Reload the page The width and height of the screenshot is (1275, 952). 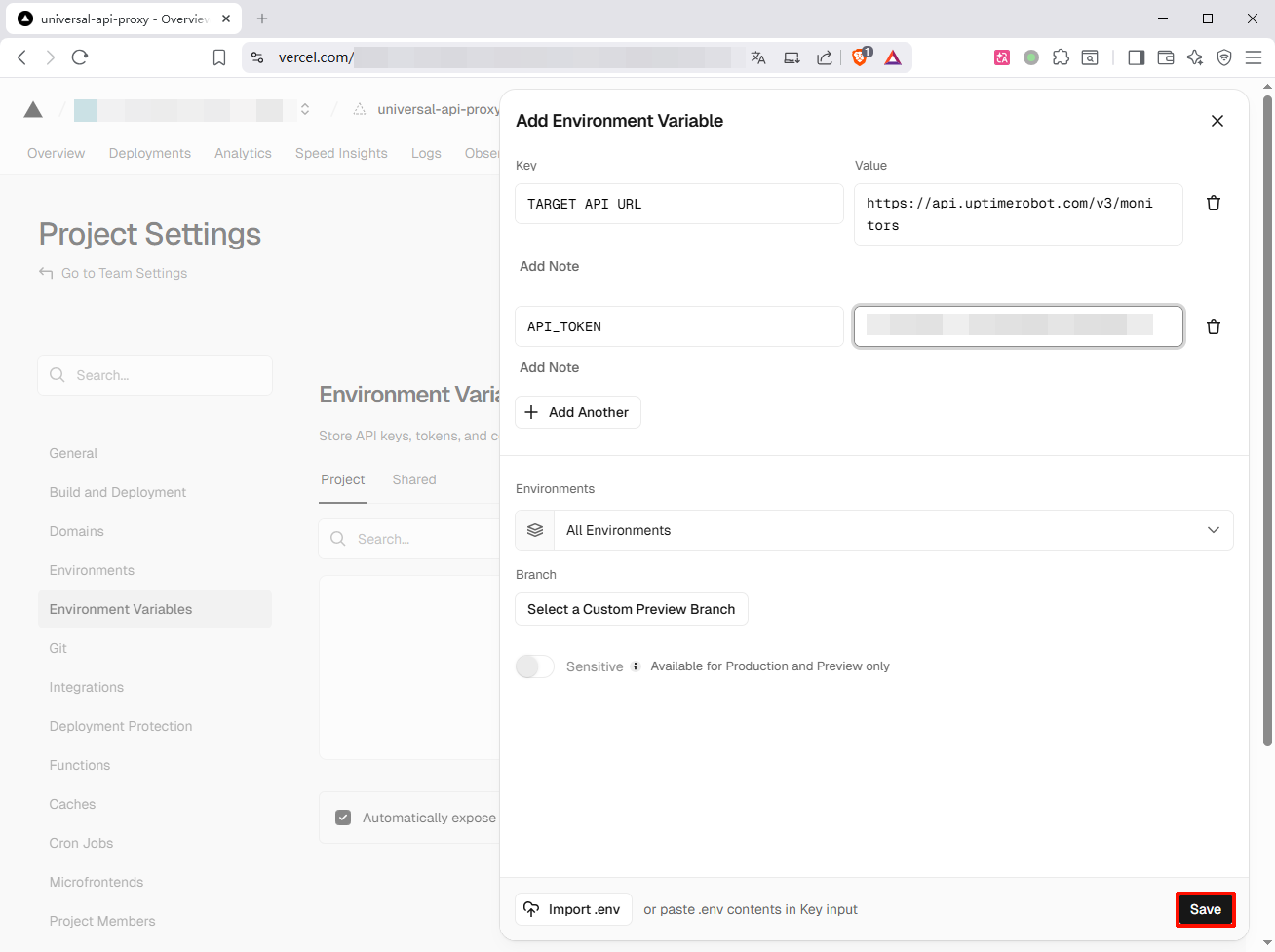(80, 57)
